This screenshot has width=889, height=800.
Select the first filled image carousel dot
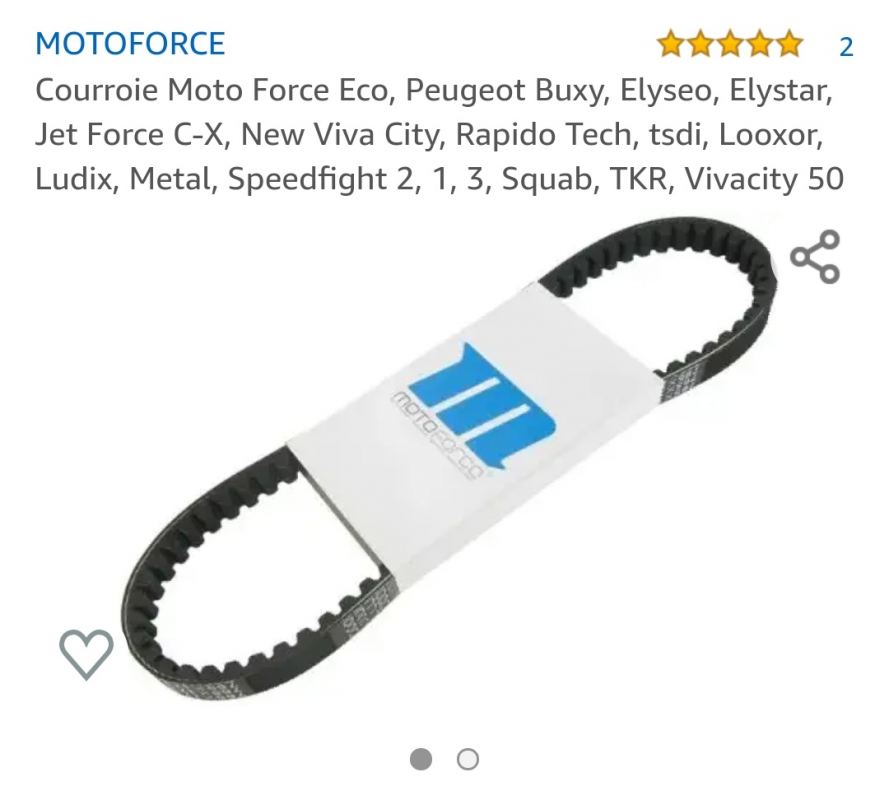(421, 759)
